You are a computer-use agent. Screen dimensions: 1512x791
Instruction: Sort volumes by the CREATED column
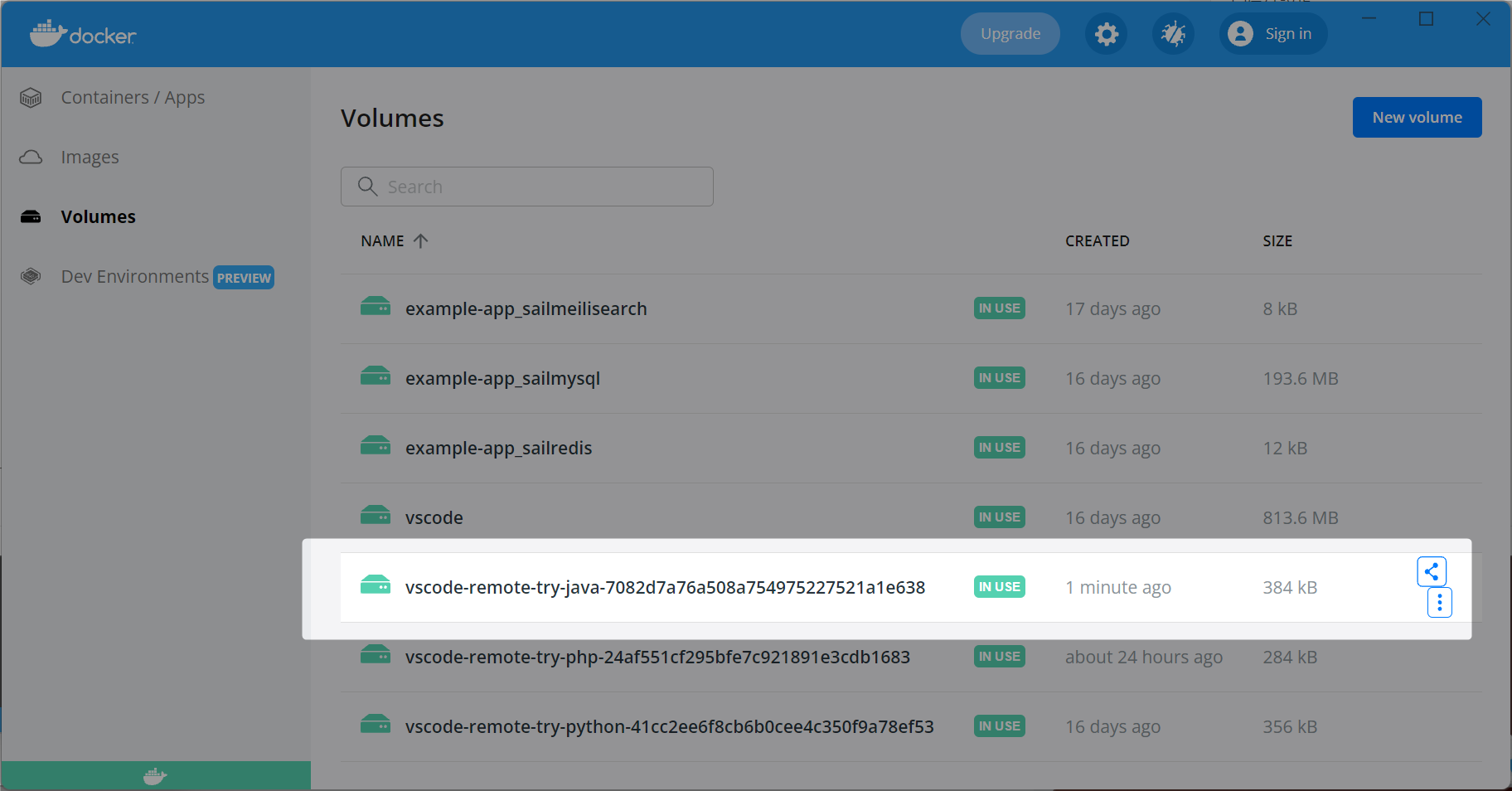[x=1098, y=241]
